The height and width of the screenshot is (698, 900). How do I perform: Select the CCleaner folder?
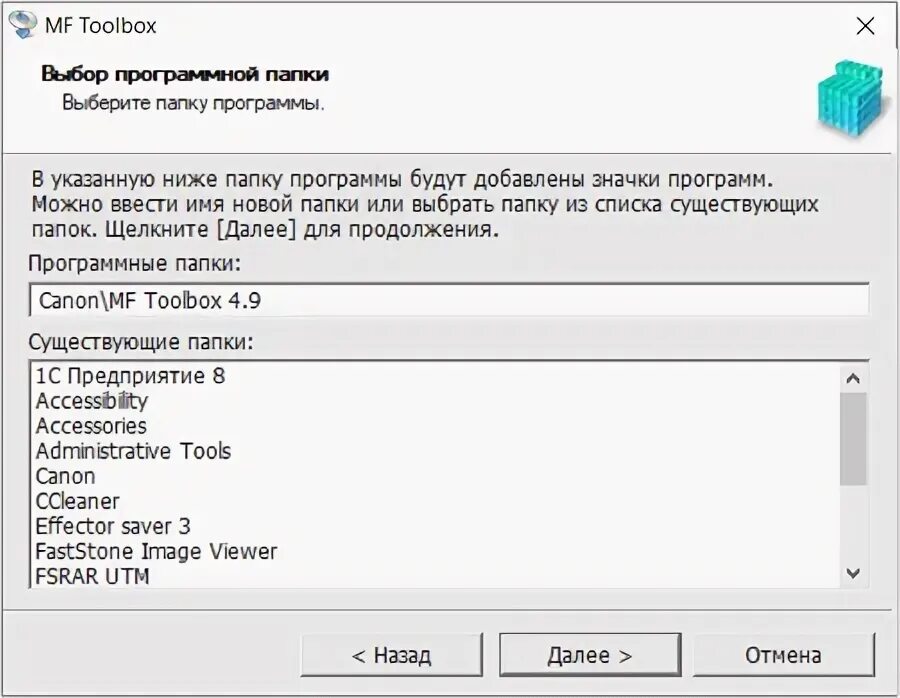(77, 502)
